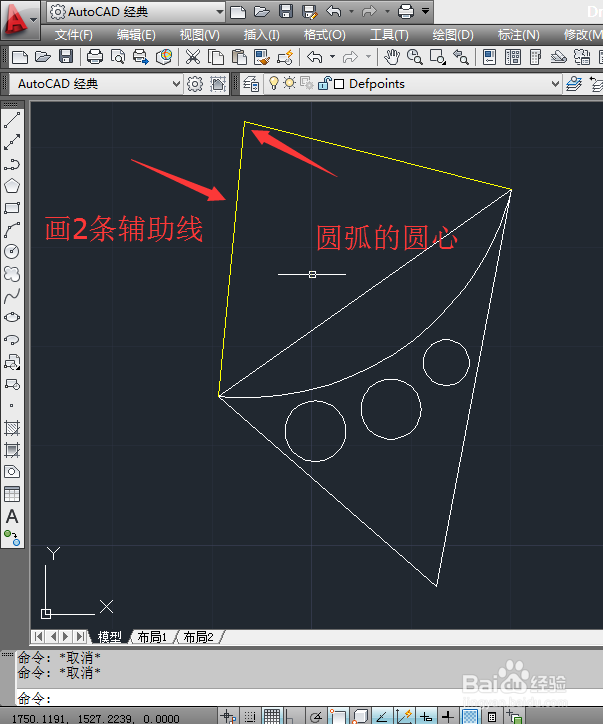The height and width of the screenshot is (724, 603).
Task: Expand quick access undo dropdown arrow
Action: [x=351, y=11]
